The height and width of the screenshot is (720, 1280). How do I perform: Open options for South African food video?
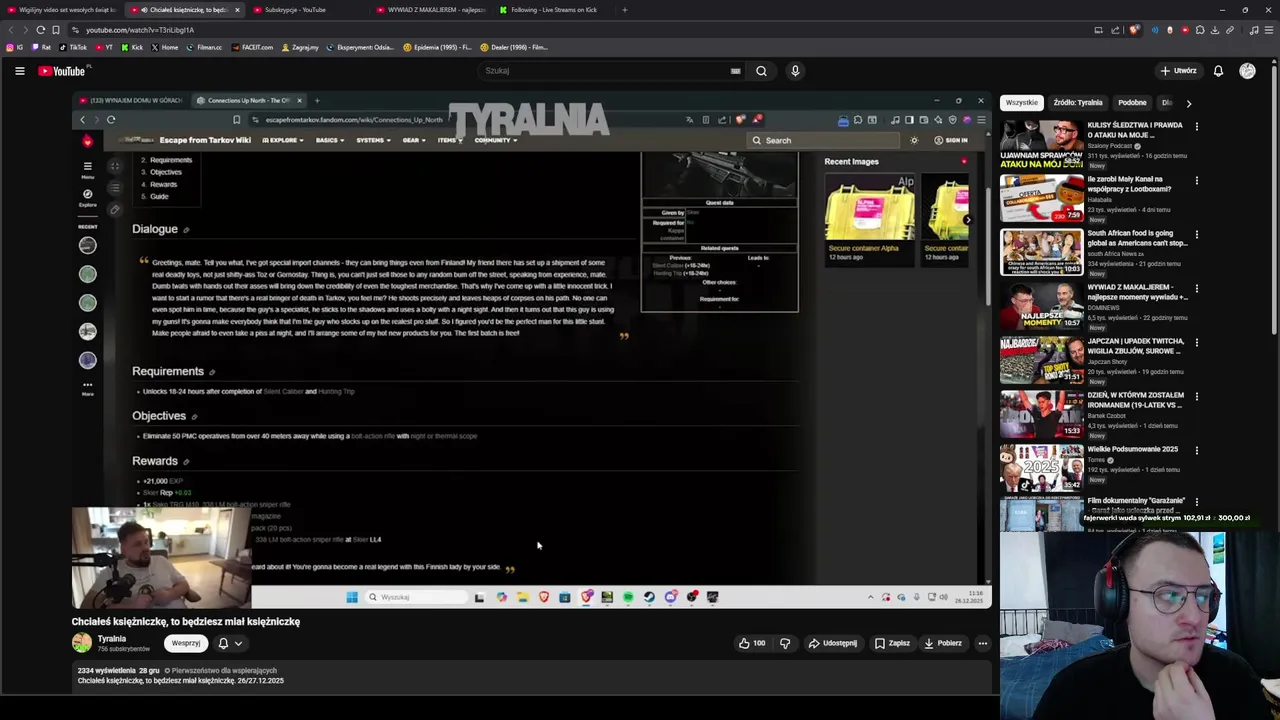tap(1196, 235)
